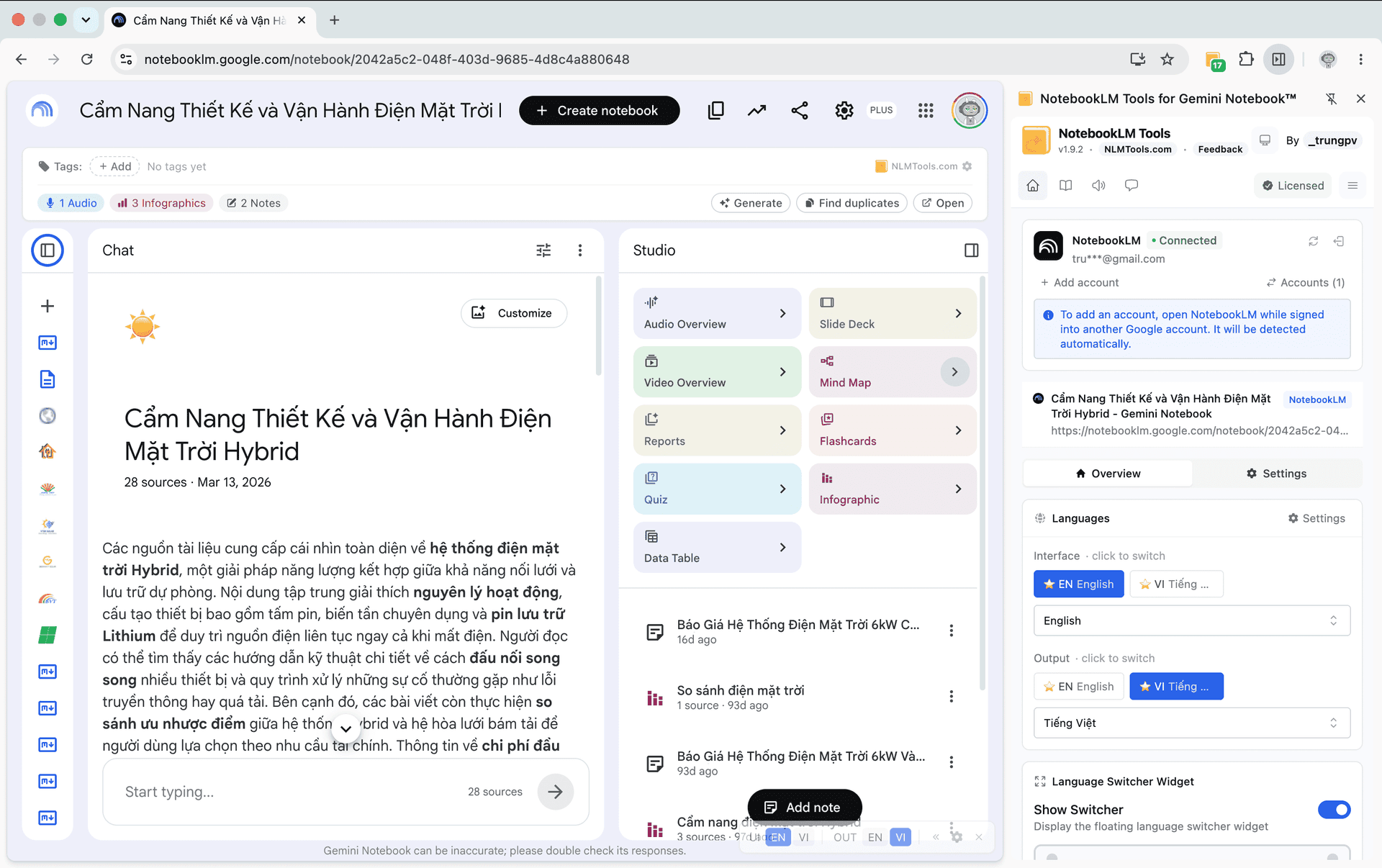
Task: Collapse the sources panel toggle icon
Action: point(48,250)
